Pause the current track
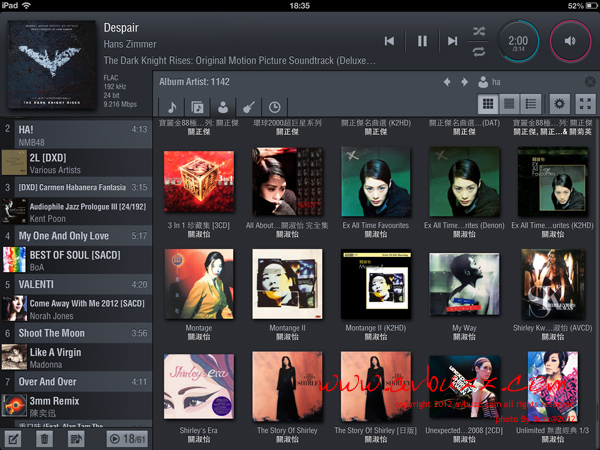 point(422,41)
